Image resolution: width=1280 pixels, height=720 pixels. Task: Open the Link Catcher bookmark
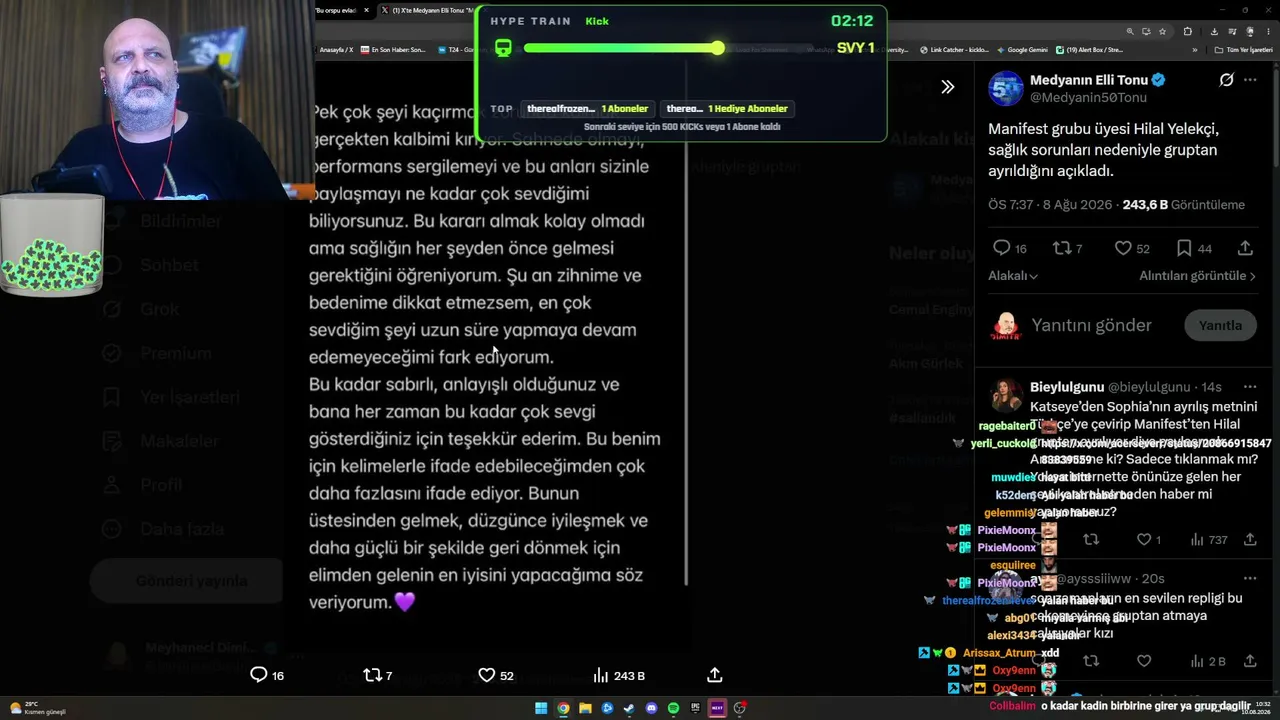tap(953, 49)
